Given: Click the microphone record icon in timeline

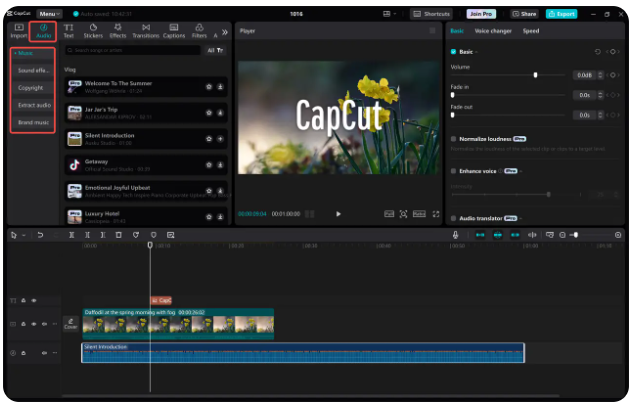Looking at the screenshot, I should 455,235.
